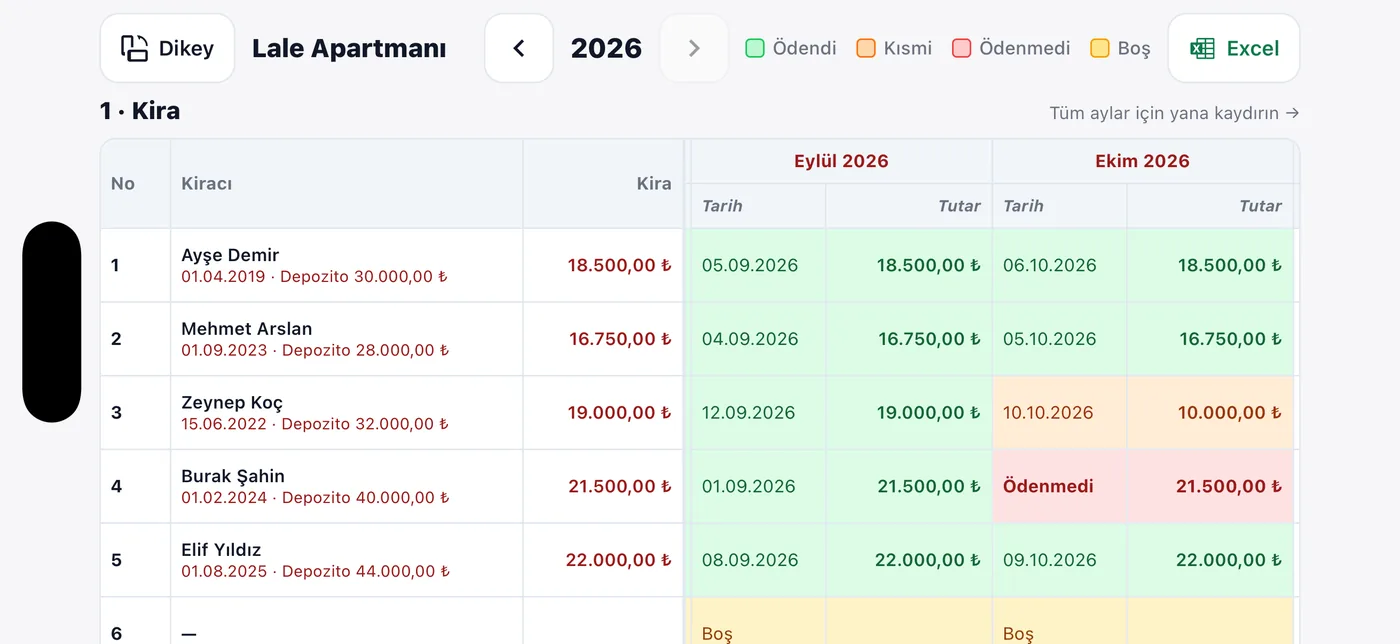Image resolution: width=1400 pixels, height=644 pixels.
Task: Click Elif Yıldız's 22.000,00 ₺ in Kira column
Action: pos(619,560)
